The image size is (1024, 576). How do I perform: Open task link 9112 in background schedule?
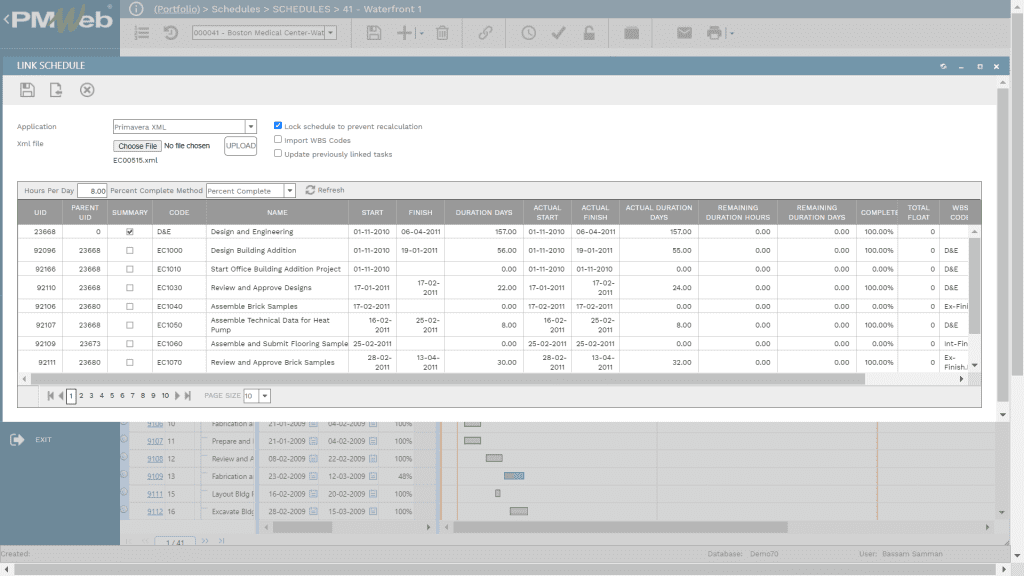point(155,512)
